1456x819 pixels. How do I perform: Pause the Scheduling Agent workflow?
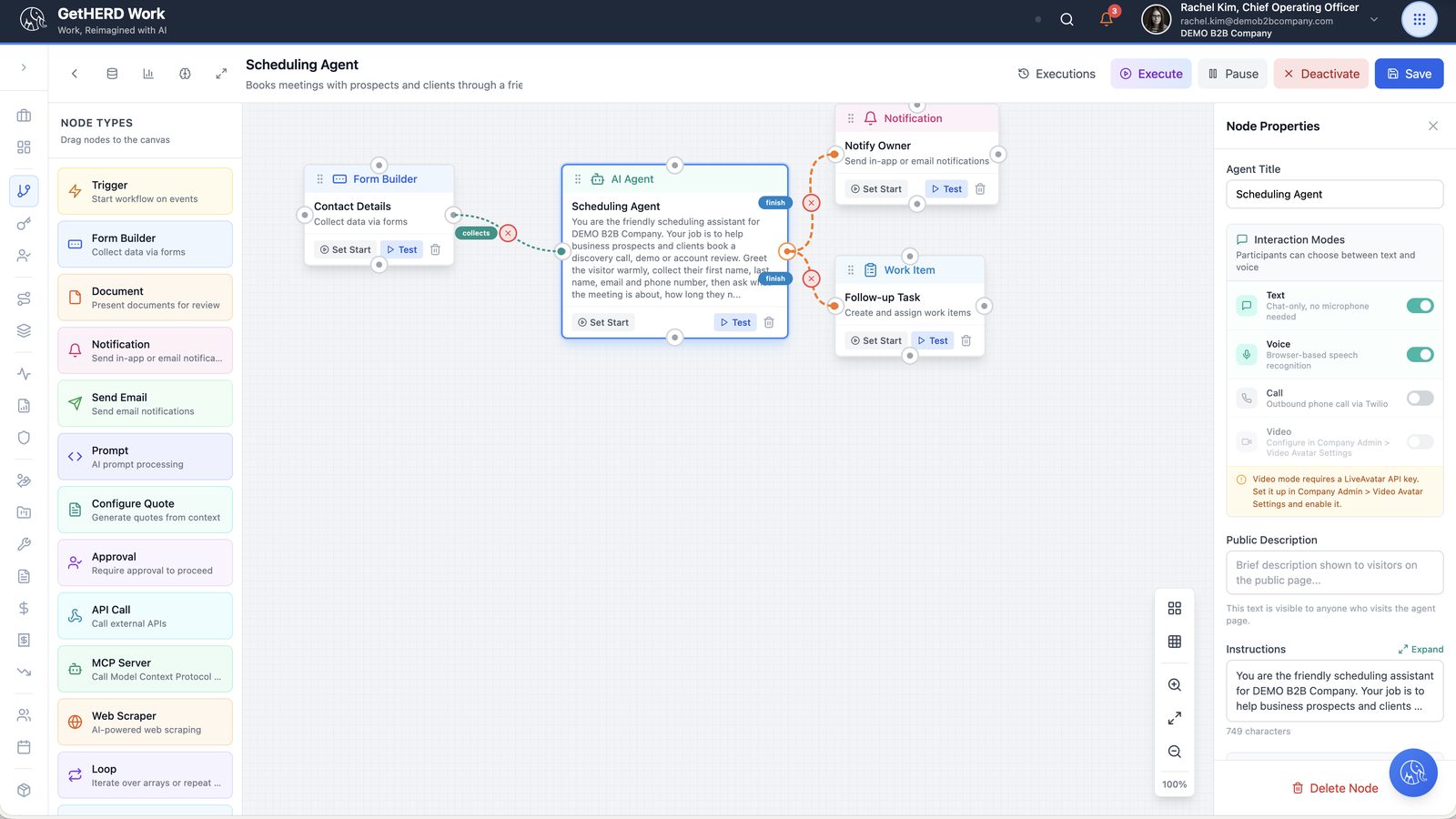(x=1233, y=74)
